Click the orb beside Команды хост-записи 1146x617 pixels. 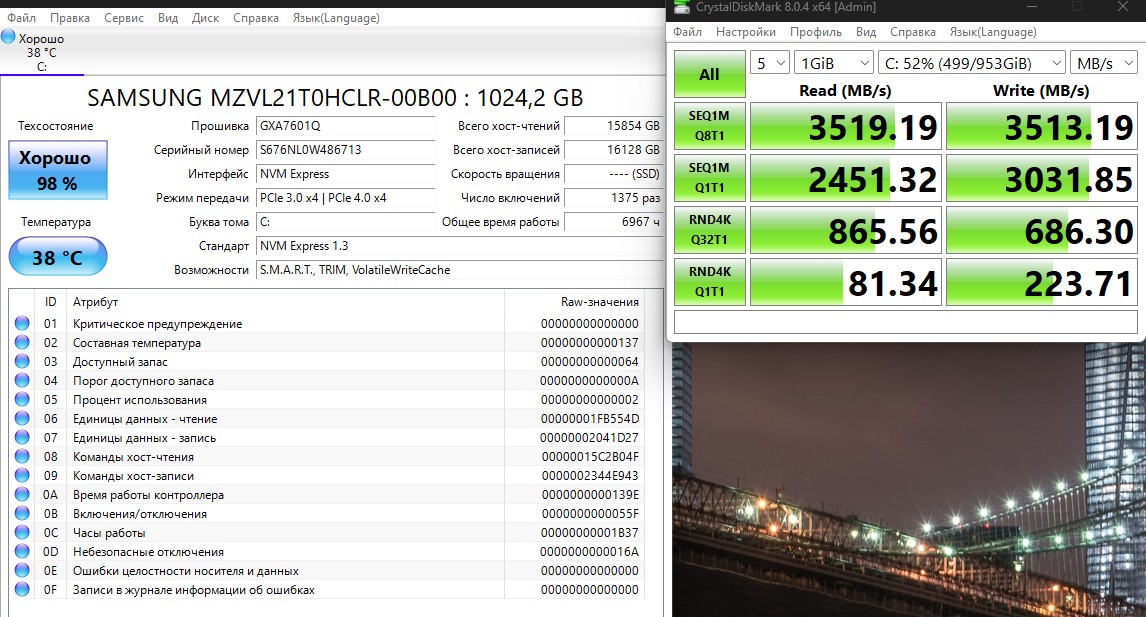point(22,475)
